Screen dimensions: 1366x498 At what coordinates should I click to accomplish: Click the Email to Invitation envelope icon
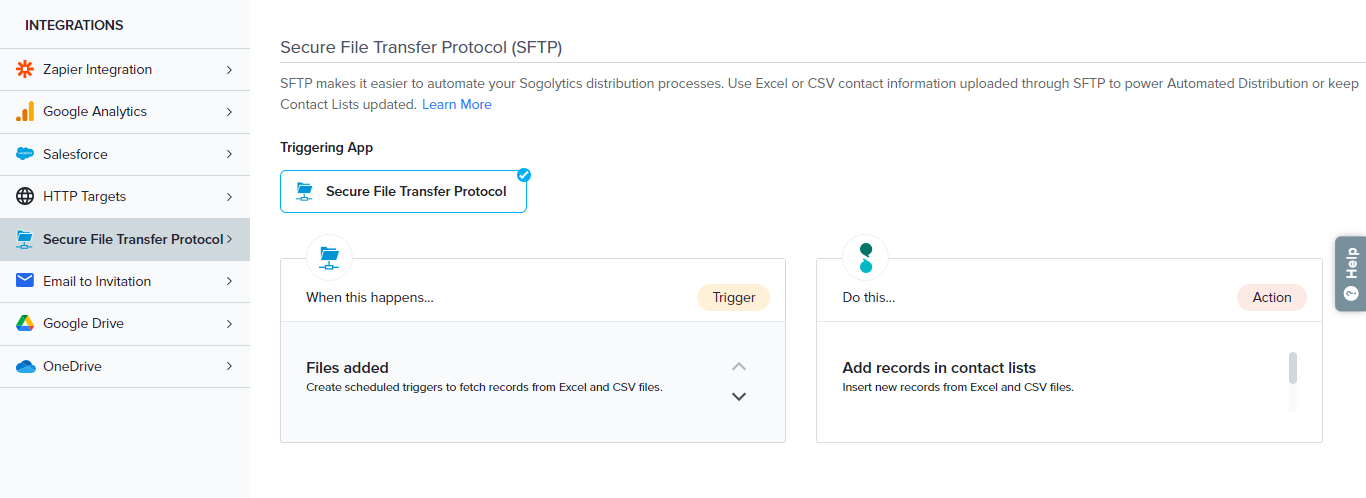click(x=25, y=281)
